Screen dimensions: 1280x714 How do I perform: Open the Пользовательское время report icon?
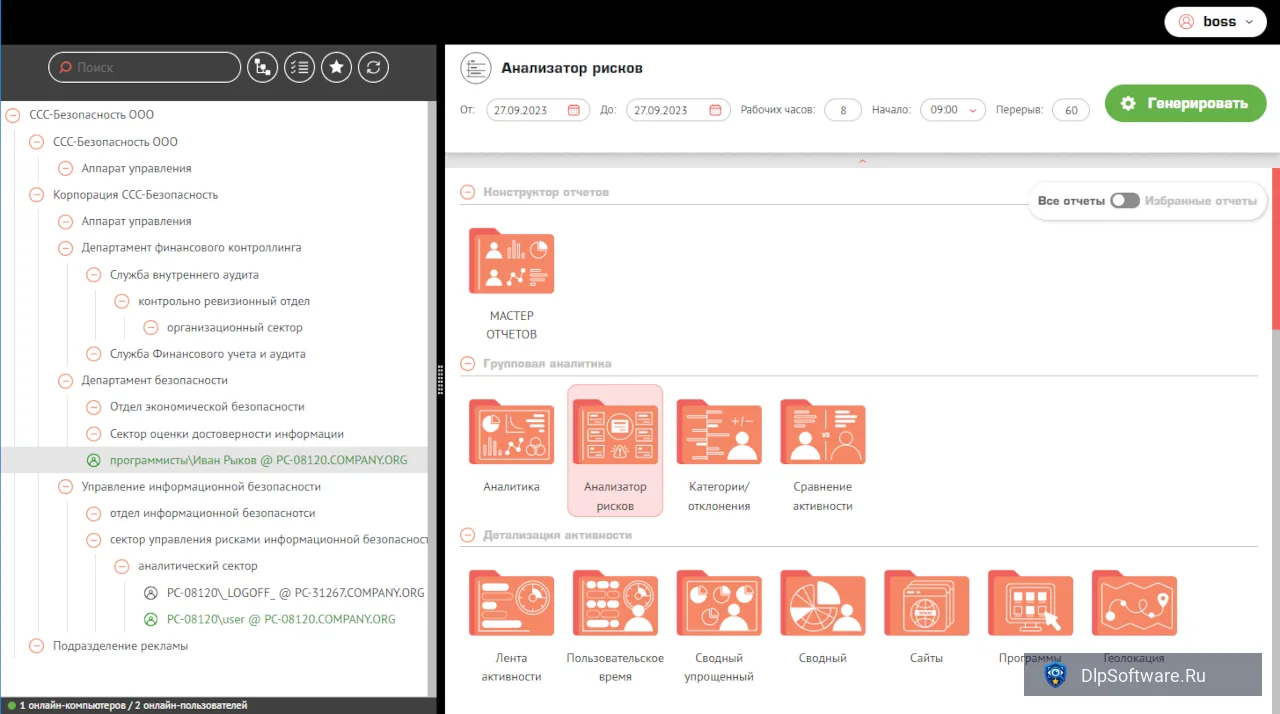[615, 603]
